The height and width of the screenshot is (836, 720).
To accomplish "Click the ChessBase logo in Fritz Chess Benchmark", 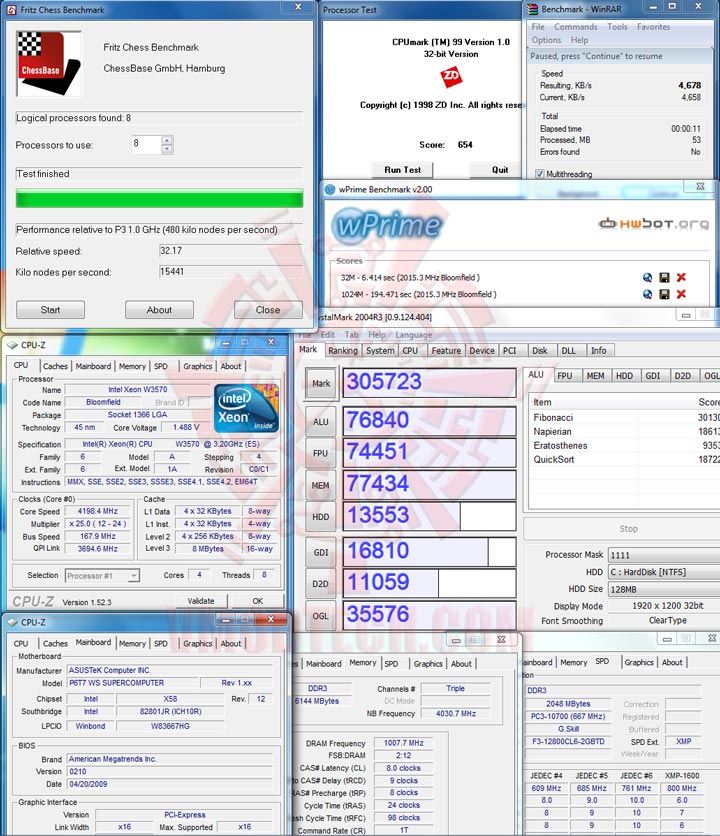I will pos(49,64).
